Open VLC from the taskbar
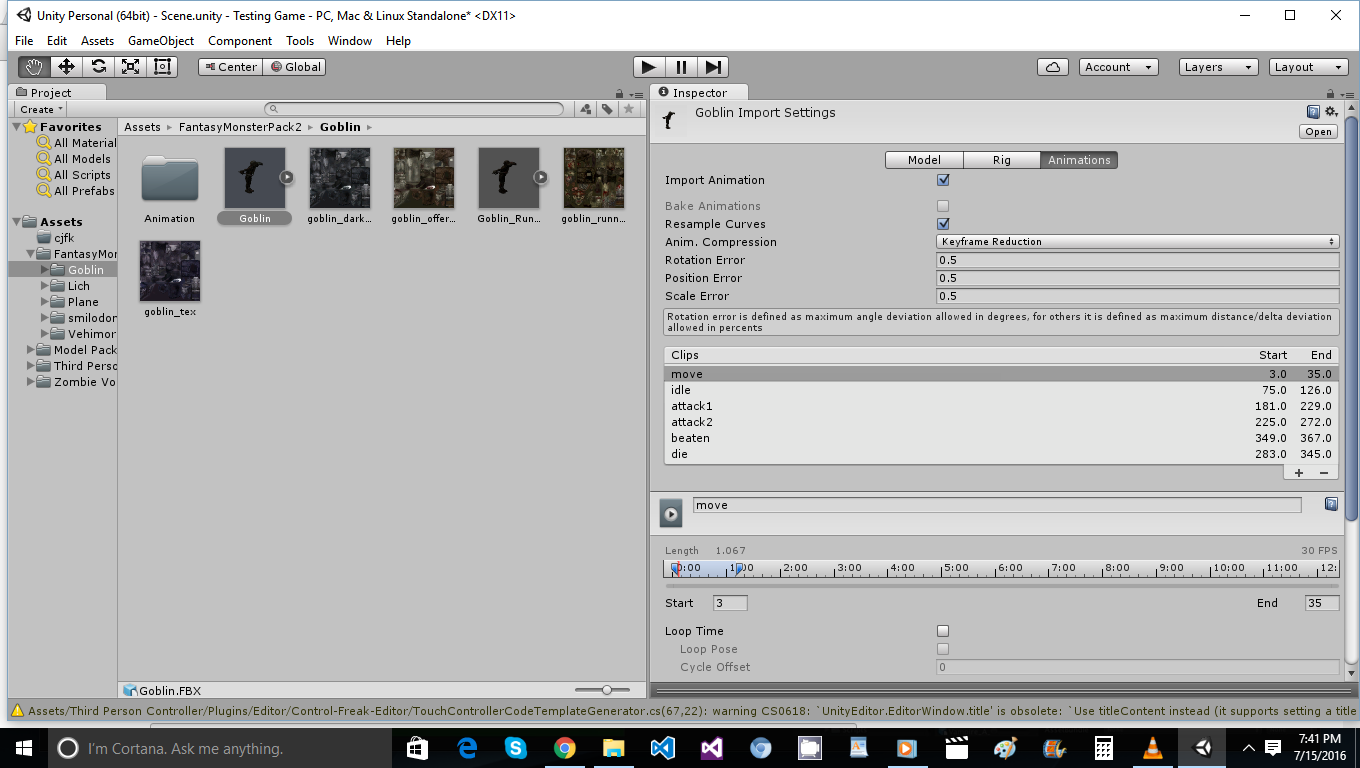The image size is (1360, 768). tap(1152, 748)
